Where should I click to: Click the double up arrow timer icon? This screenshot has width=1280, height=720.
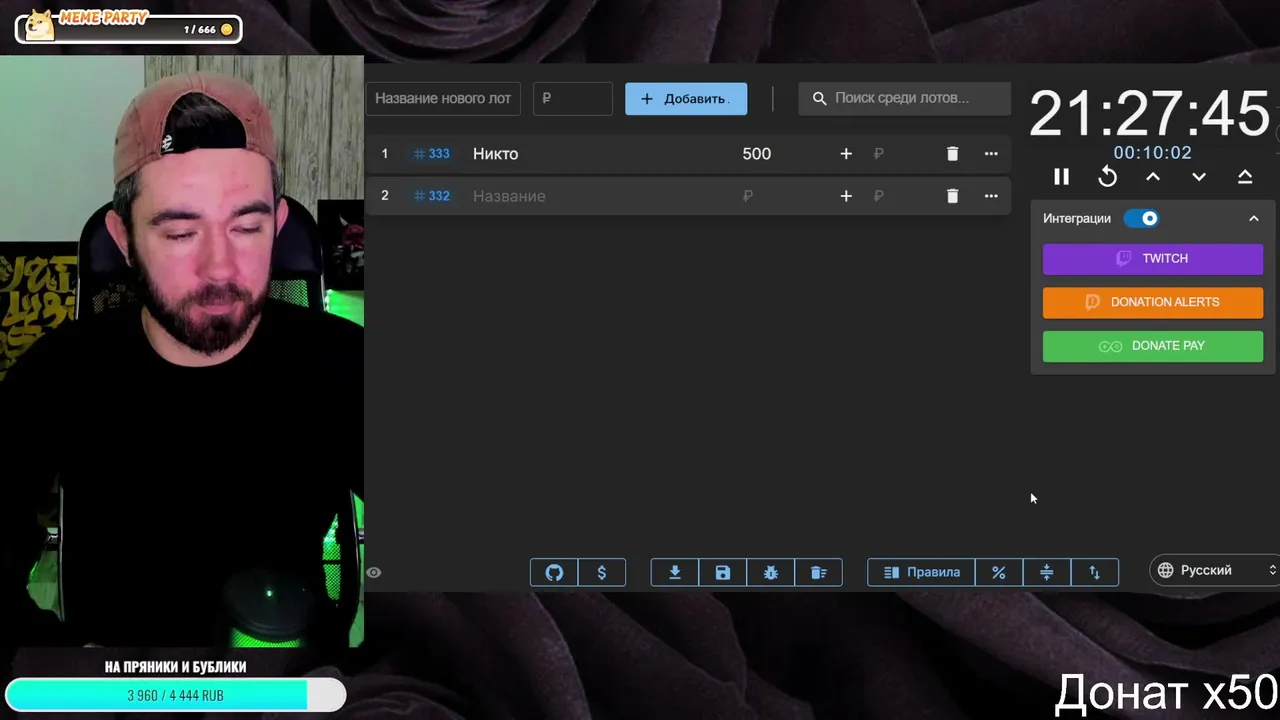(1245, 177)
